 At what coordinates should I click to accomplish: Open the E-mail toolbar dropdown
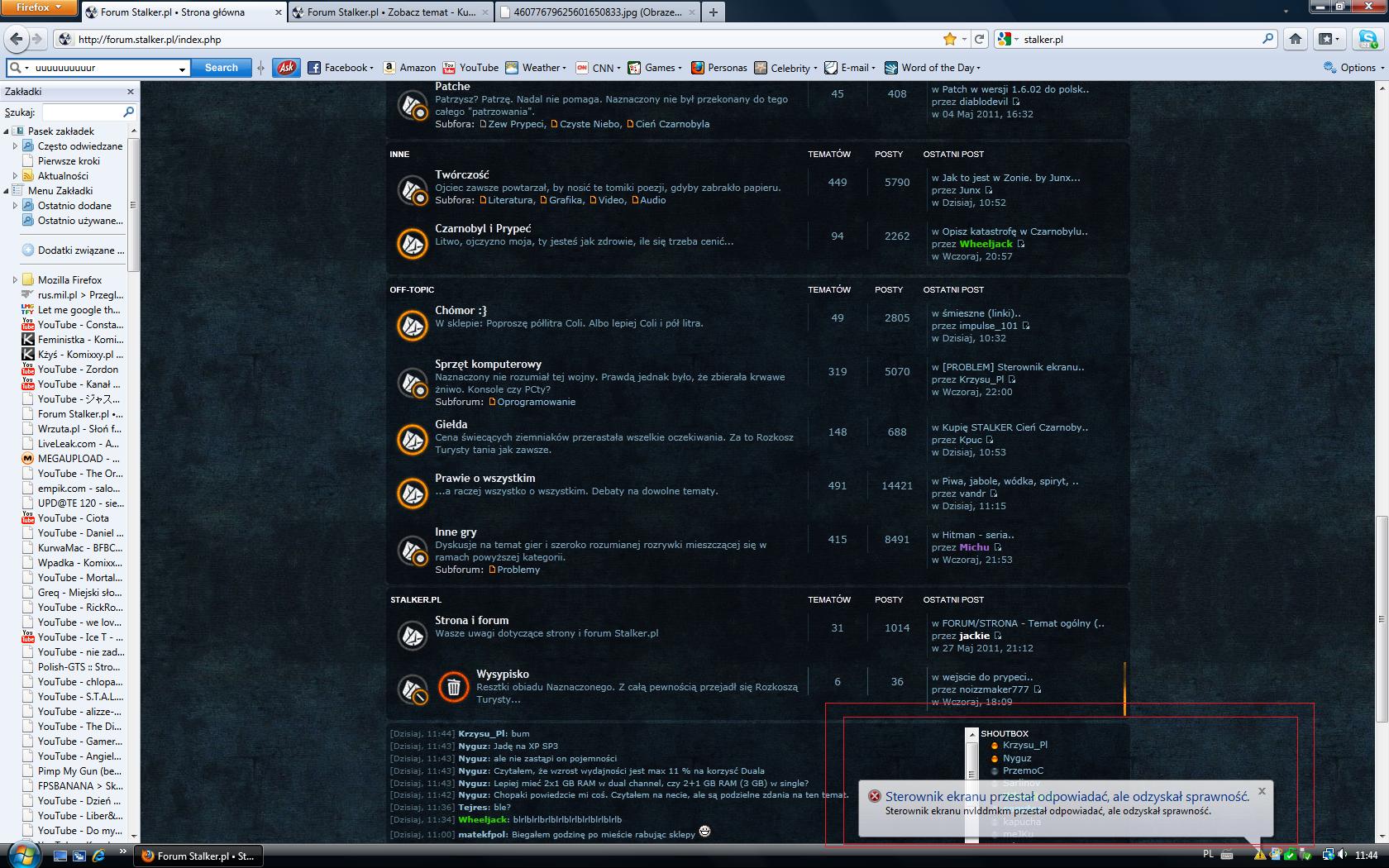(849, 68)
